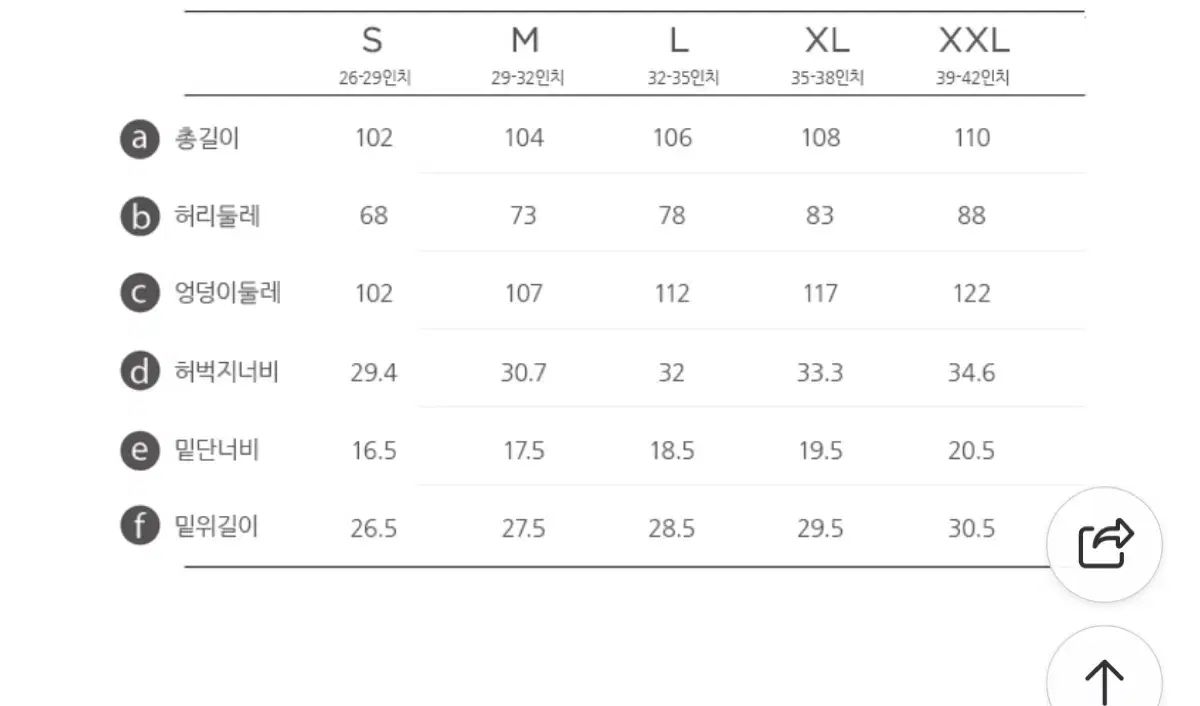Click the 밑단너비 row label
1200x706 pixels.
click(x=217, y=450)
